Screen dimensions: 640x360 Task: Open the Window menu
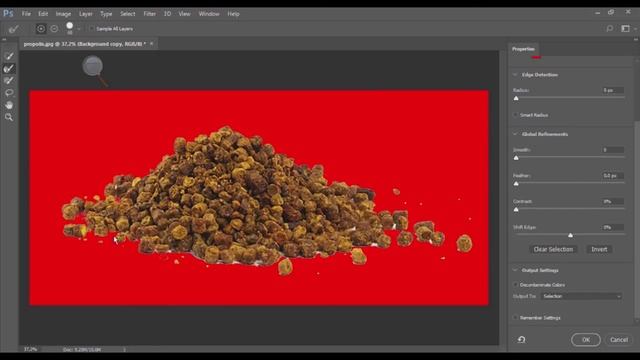point(209,13)
